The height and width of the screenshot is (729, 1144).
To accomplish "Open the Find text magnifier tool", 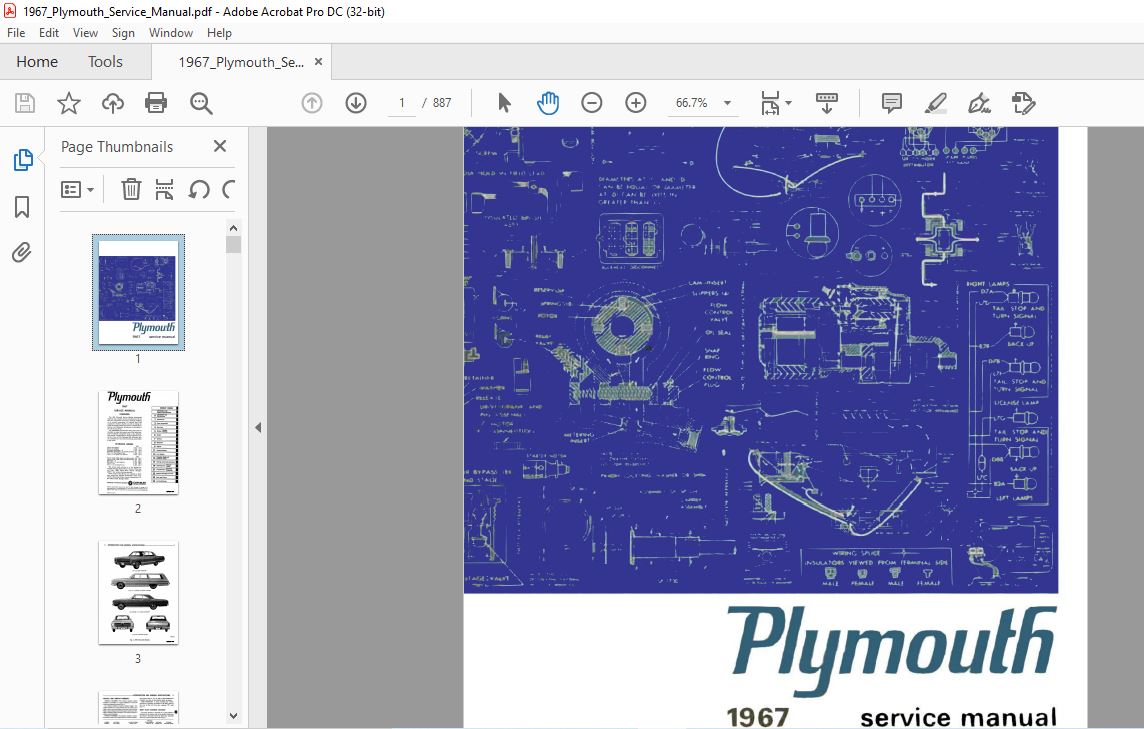I will [x=201, y=103].
